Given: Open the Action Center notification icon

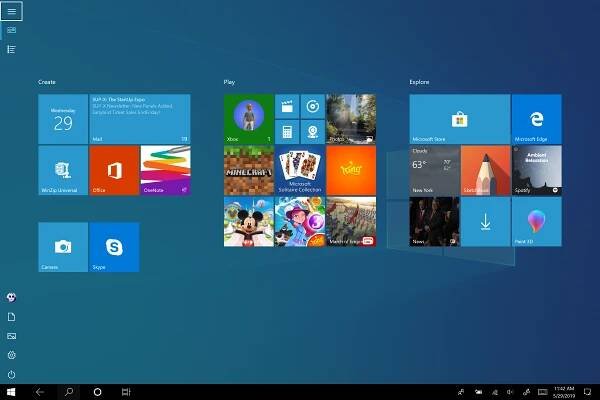Looking at the screenshot, I should click(586, 392).
